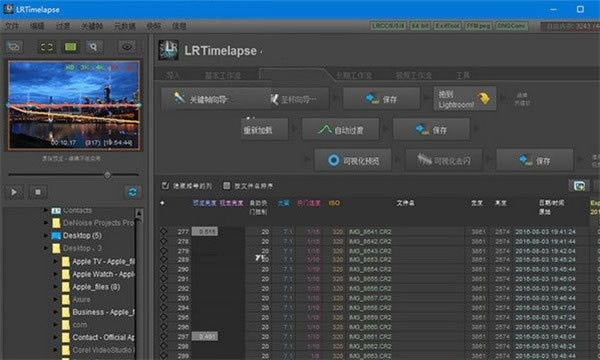600x360 pixels.
Task: Expand the DeNoise Projects Pro tree node
Action: [x=46, y=223]
